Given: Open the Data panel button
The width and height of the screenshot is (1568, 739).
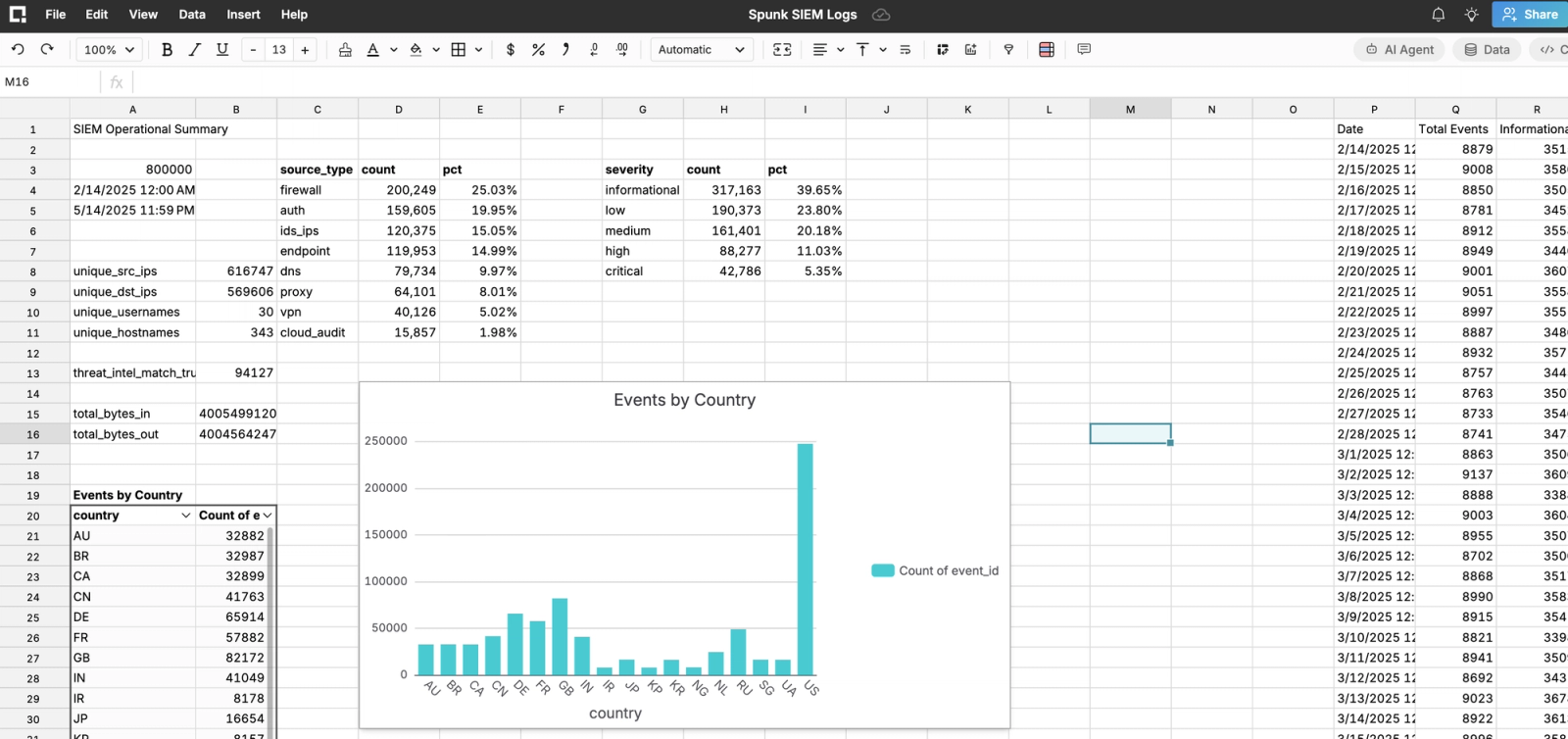Looking at the screenshot, I should point(1487,49).
